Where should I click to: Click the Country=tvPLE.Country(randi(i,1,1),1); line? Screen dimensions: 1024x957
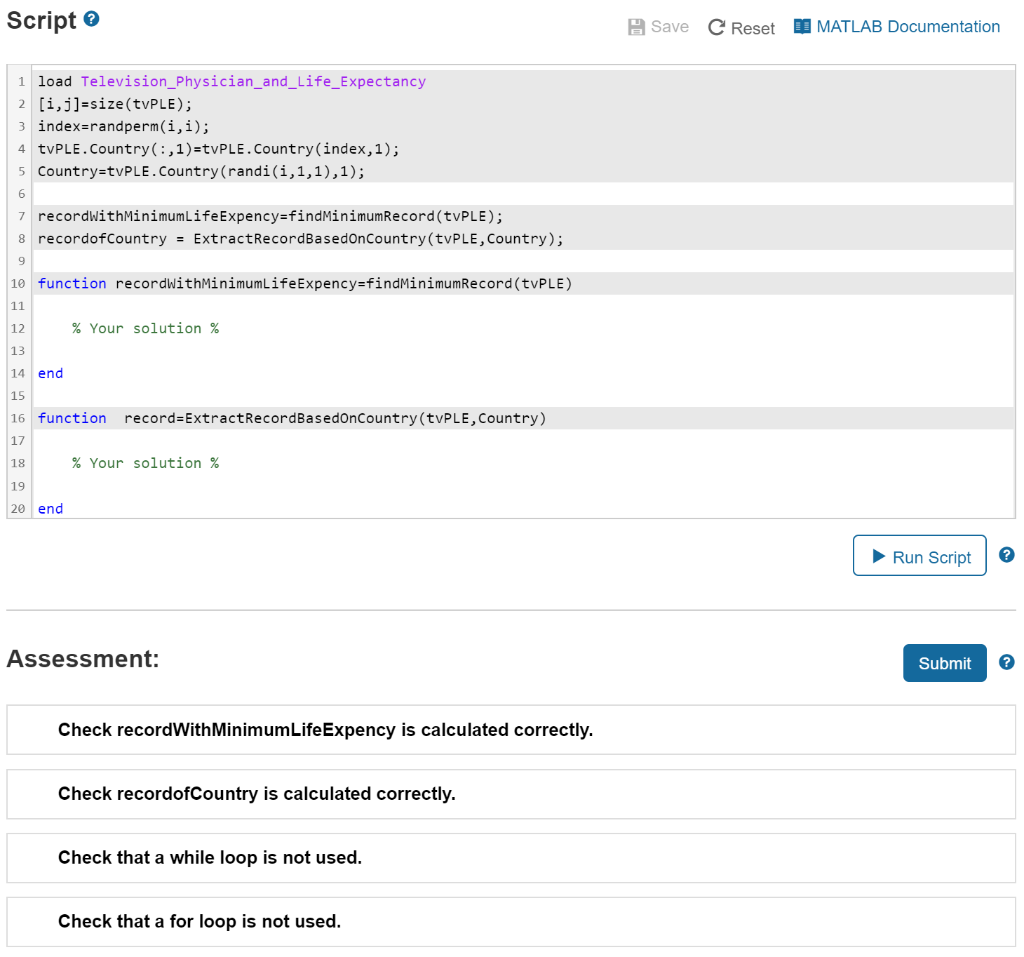201,171
